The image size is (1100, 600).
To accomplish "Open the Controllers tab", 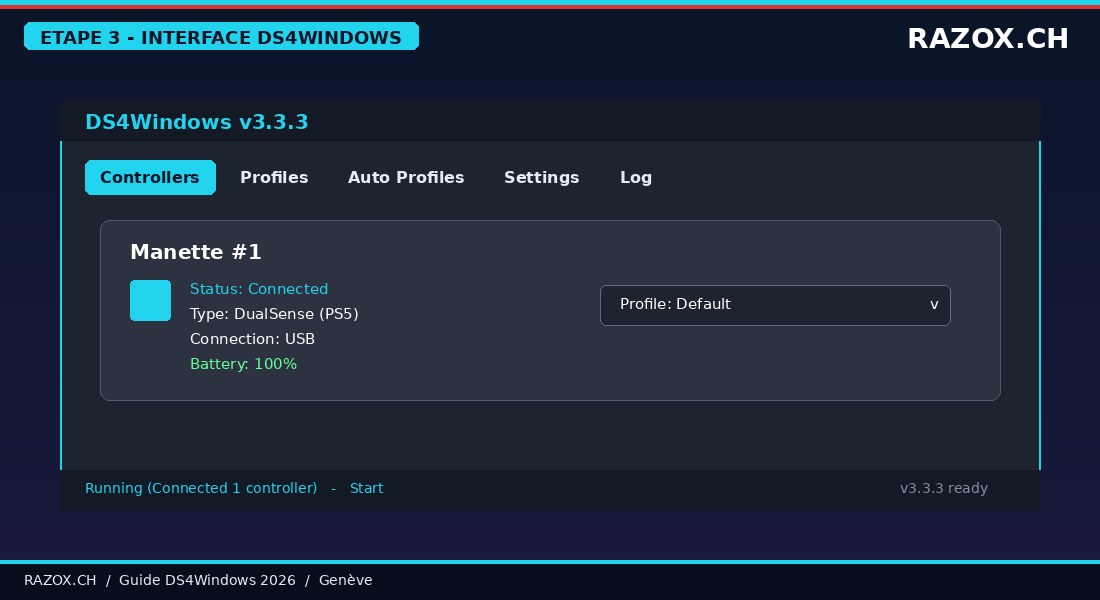I will click(150, 178).
